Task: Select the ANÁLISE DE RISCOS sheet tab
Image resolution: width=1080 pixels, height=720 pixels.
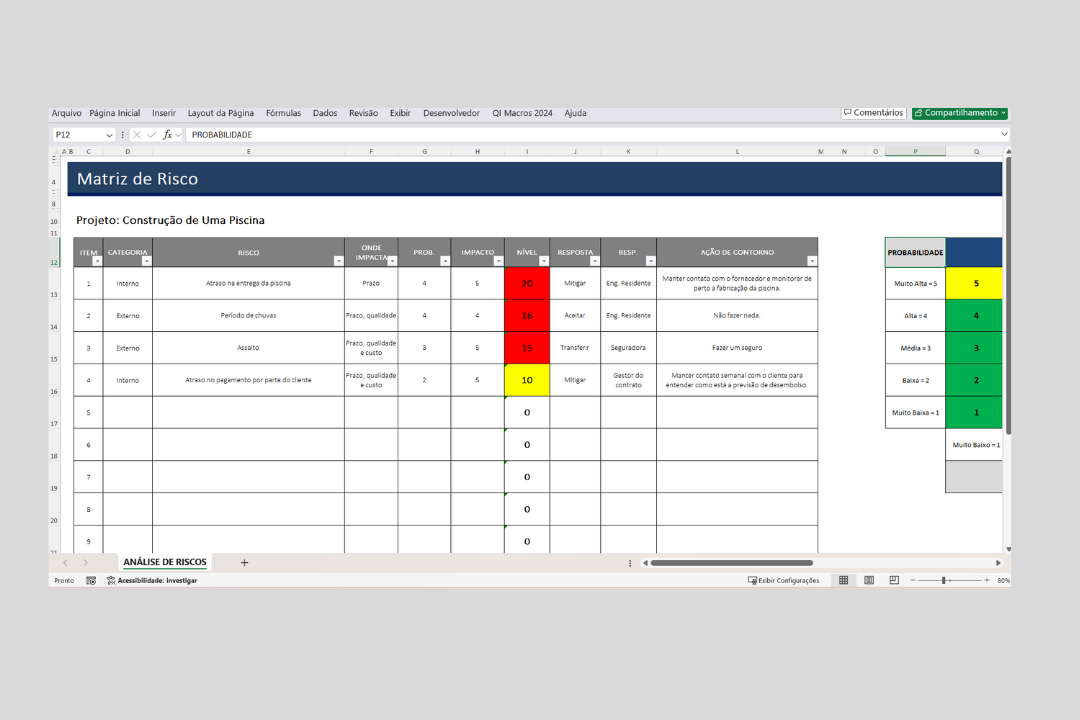Action: [165, 563]
